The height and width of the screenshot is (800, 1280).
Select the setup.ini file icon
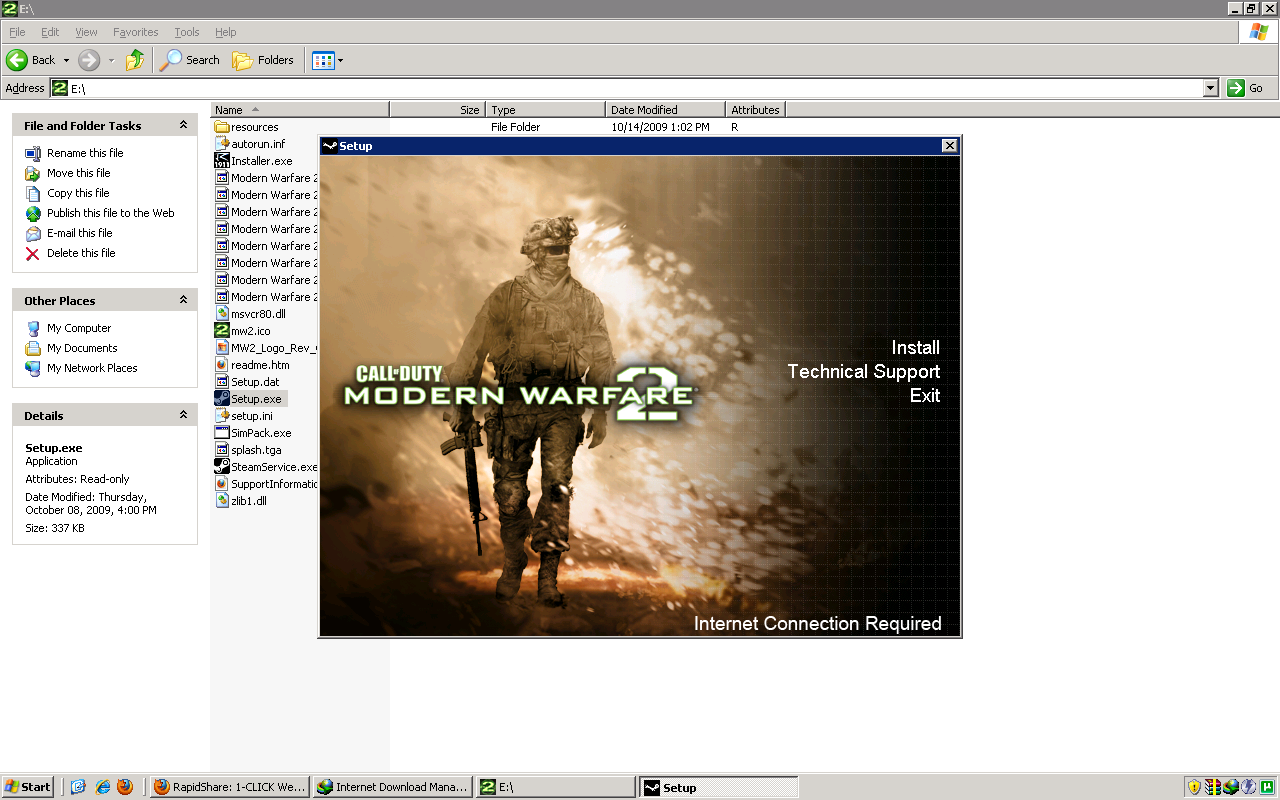(222, 416)
